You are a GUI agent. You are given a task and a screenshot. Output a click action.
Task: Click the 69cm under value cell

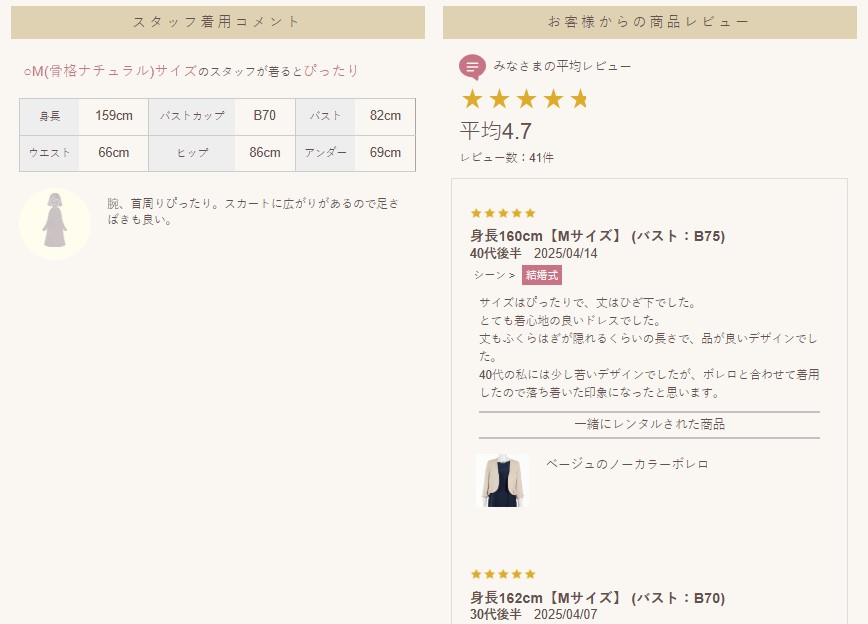385,153
